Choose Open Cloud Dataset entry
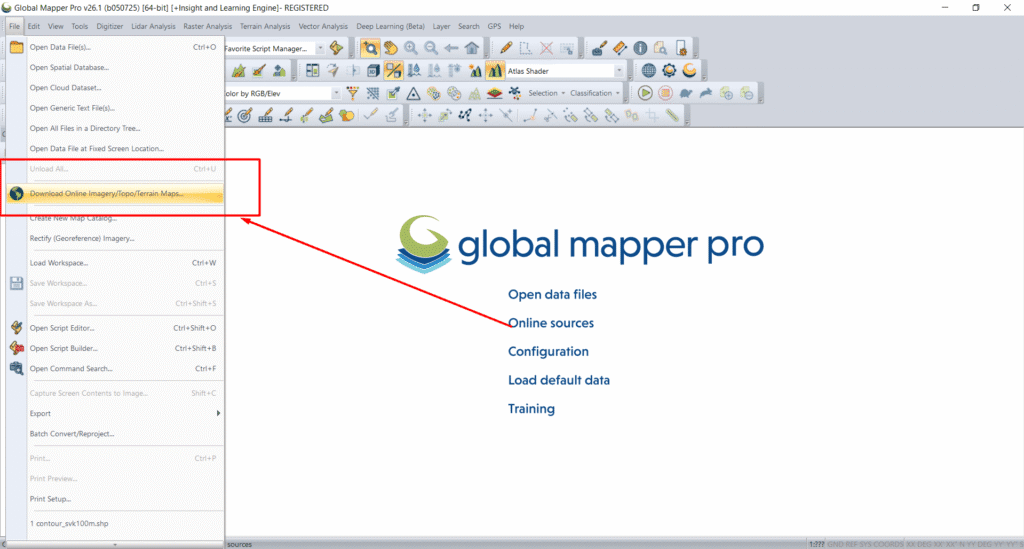The height and width of the screenshot is (549, 1024). tap(115, 87)
